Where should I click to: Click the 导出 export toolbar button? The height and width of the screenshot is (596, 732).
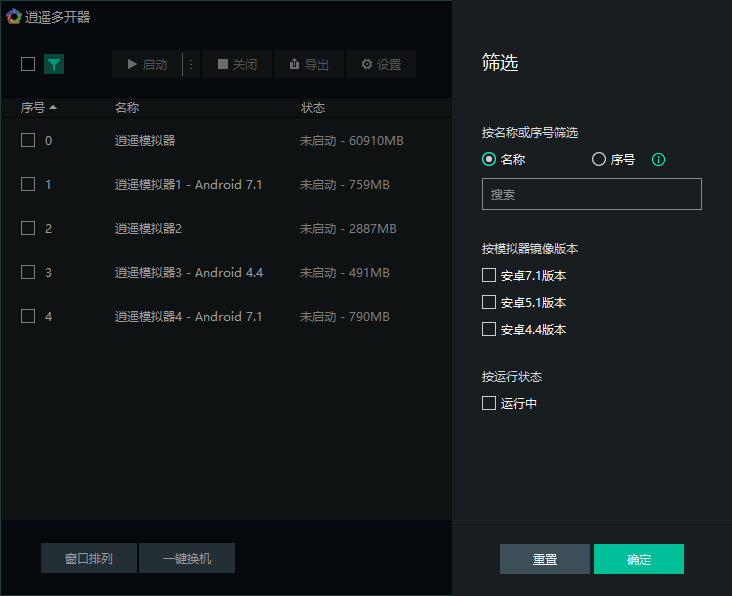(x=309, y=64)
